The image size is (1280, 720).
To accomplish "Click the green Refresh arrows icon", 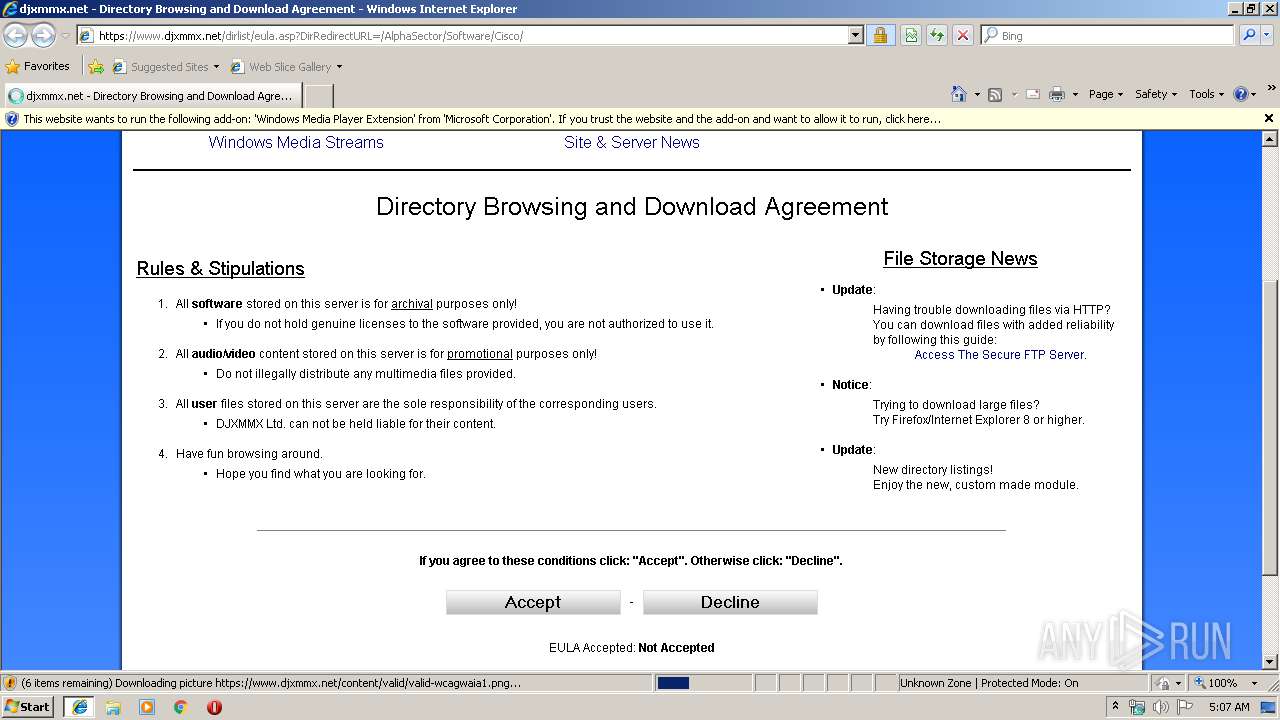I will pos(937,35).
